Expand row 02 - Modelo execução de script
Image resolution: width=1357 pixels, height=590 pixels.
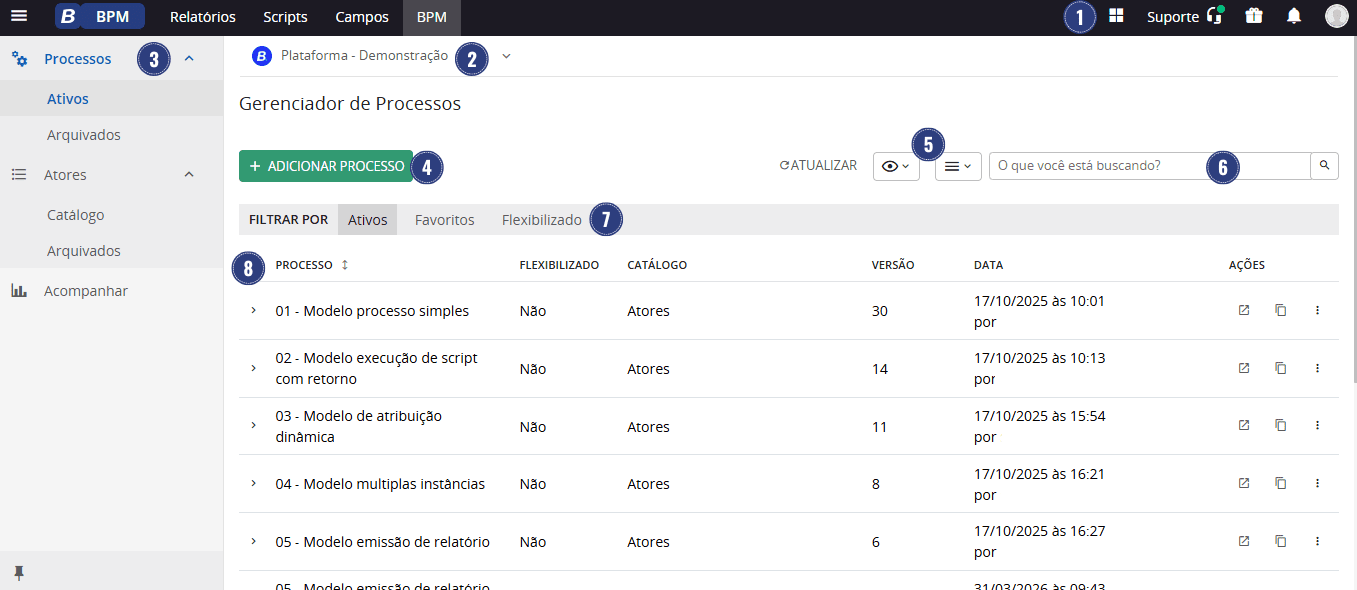253,369
